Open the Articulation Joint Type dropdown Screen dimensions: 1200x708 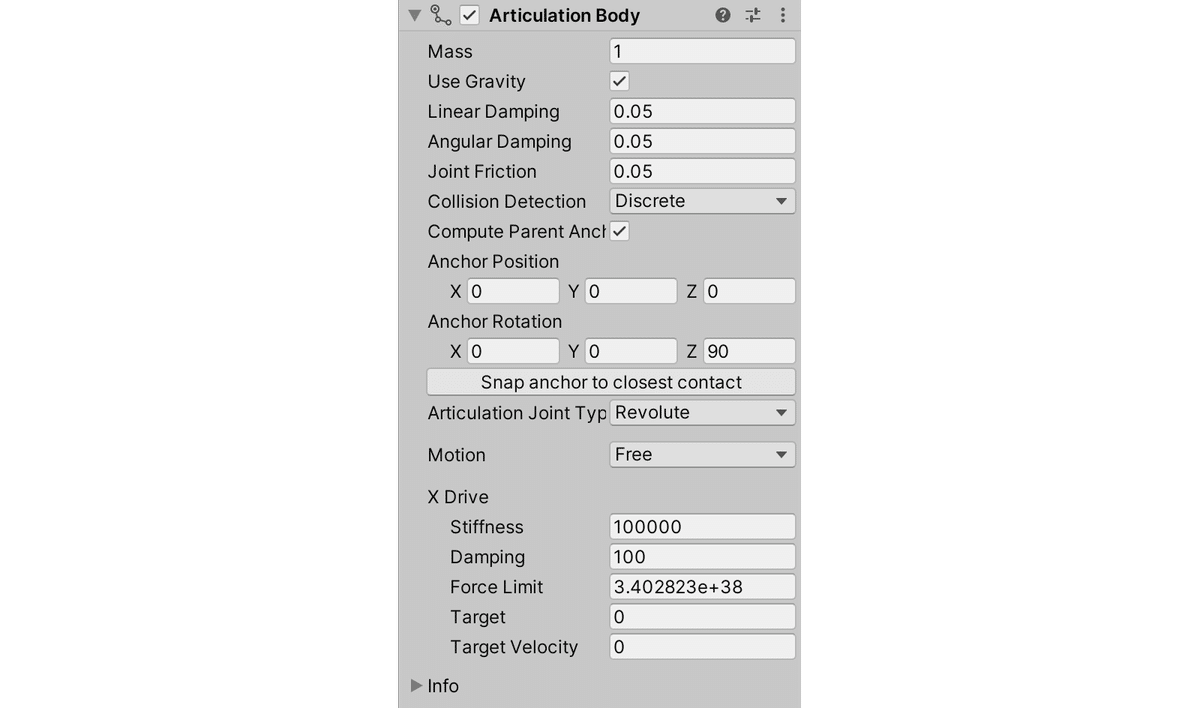click(701, 412)
